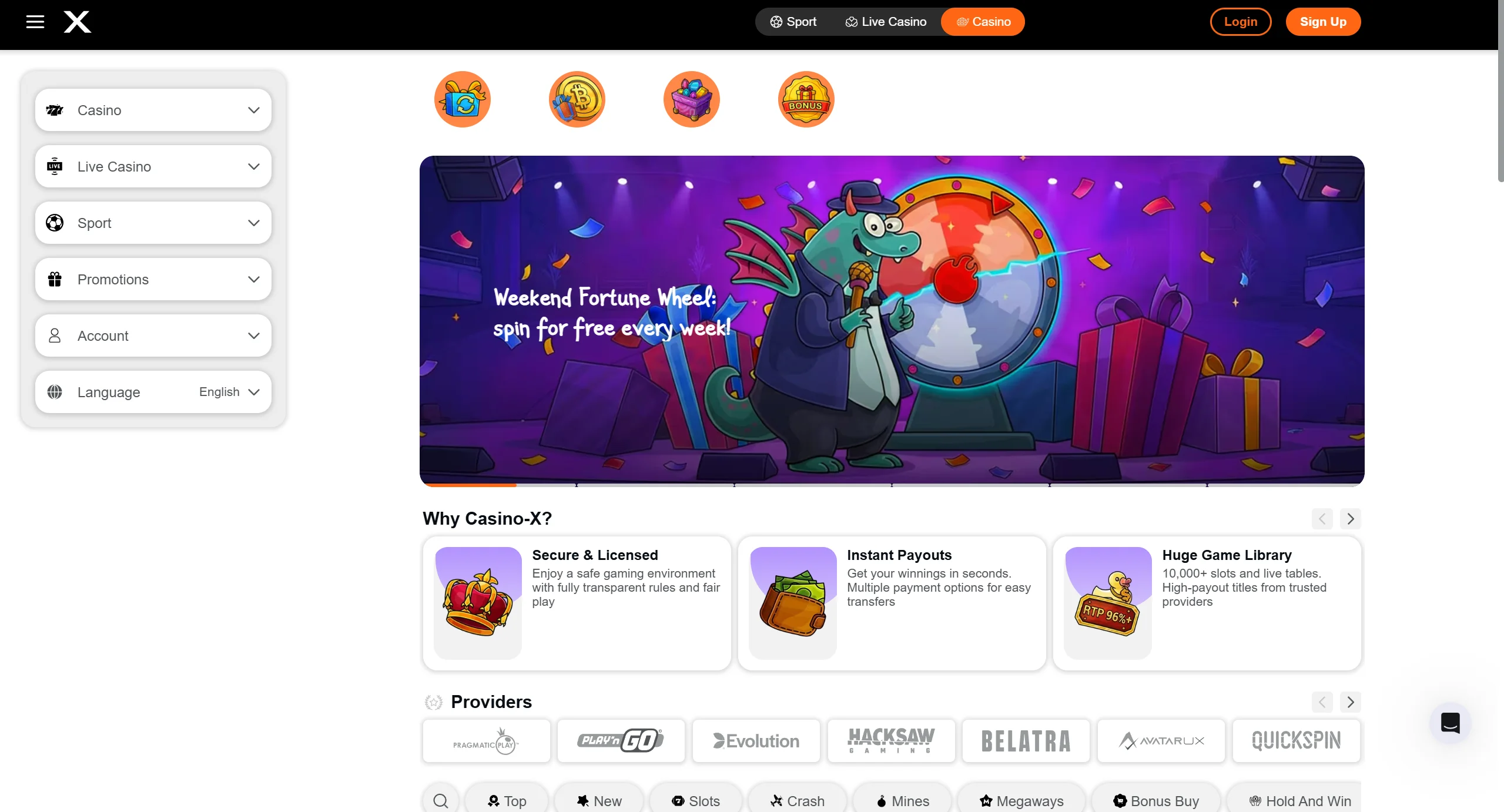Switch to the Sport top tab
This screenshot has width=1504, height=812.
coord(793,22)
